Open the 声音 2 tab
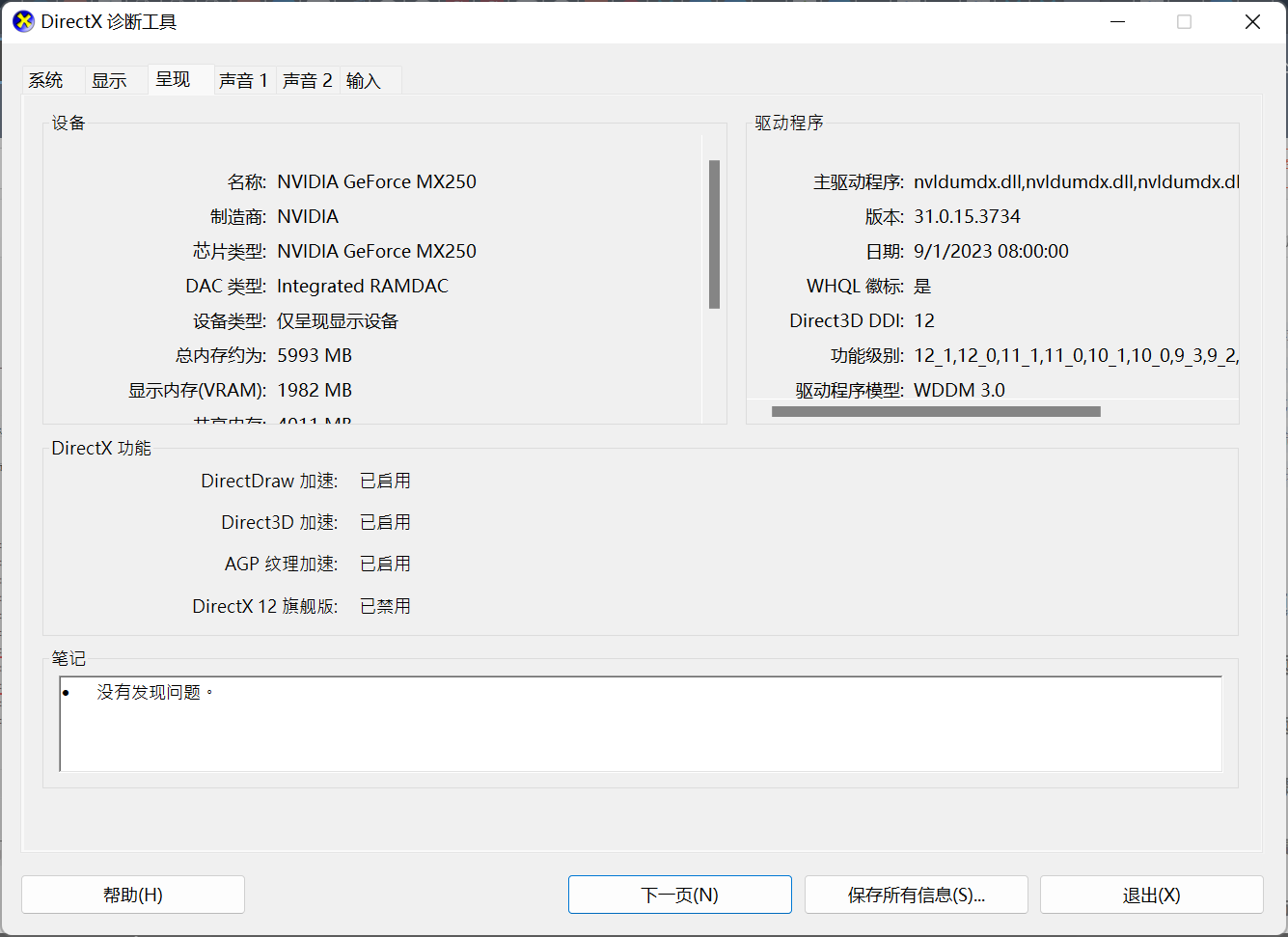1288x937 pixels. coord(308,81)
